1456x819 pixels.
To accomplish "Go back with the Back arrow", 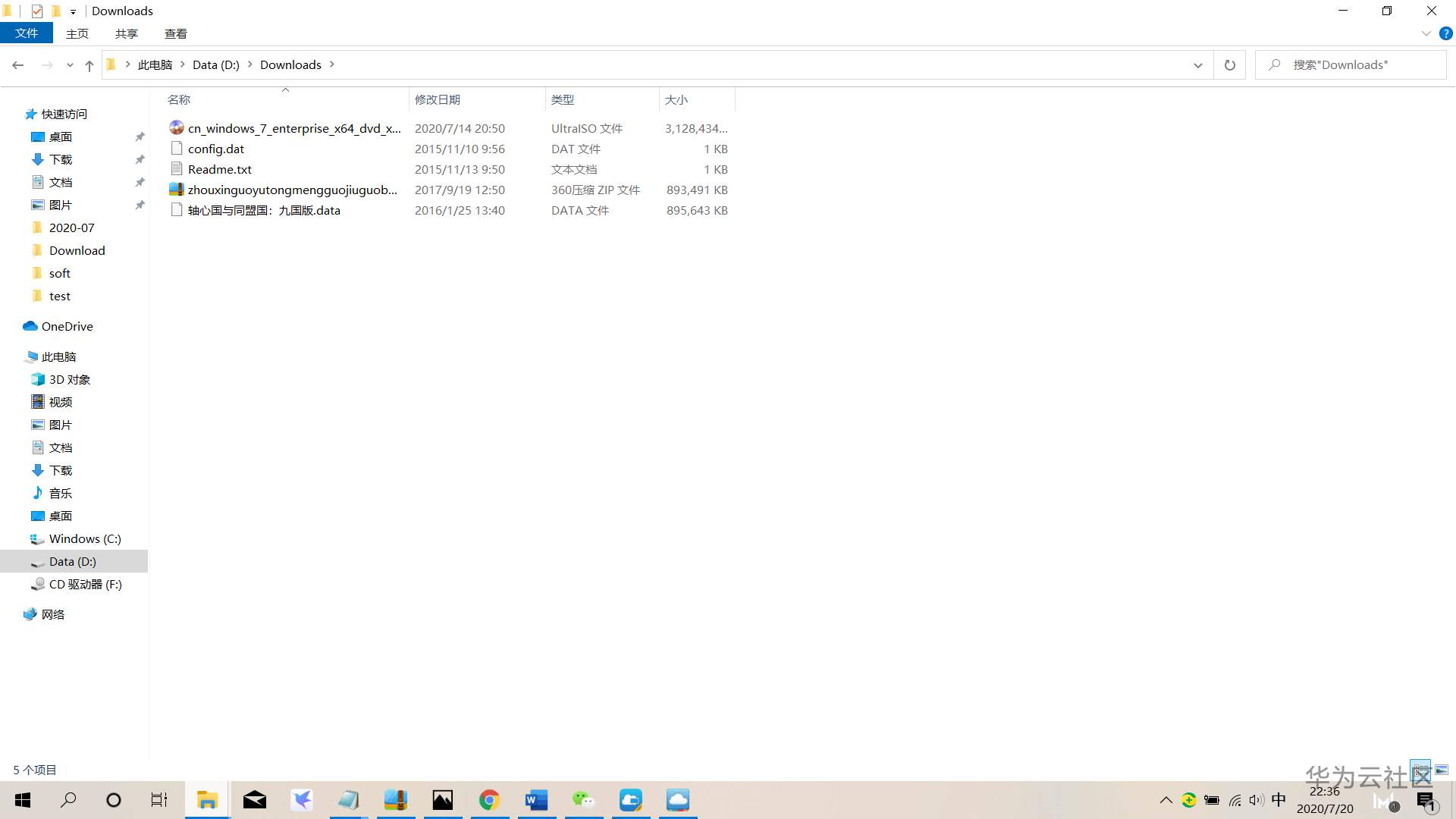I will pos(18,65).
